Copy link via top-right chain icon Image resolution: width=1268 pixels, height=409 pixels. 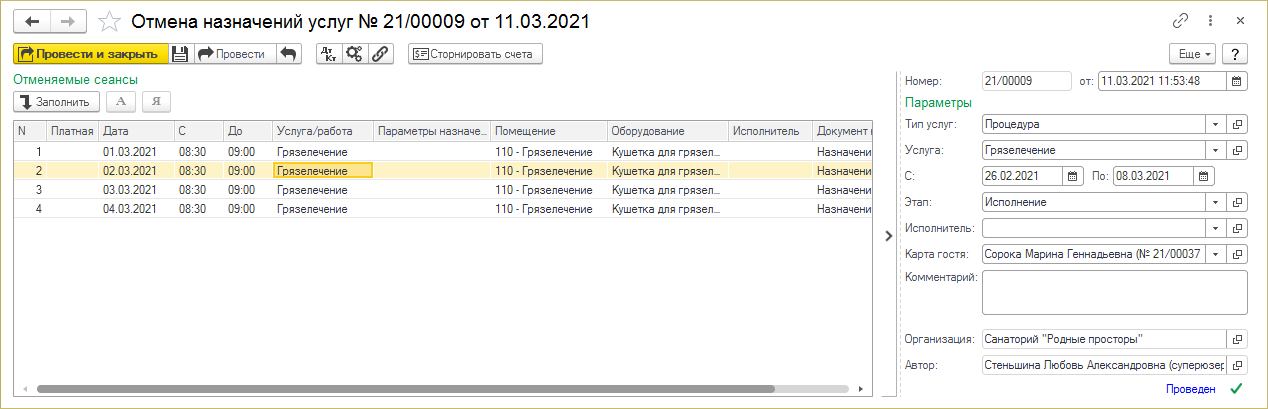(1181, 21)
